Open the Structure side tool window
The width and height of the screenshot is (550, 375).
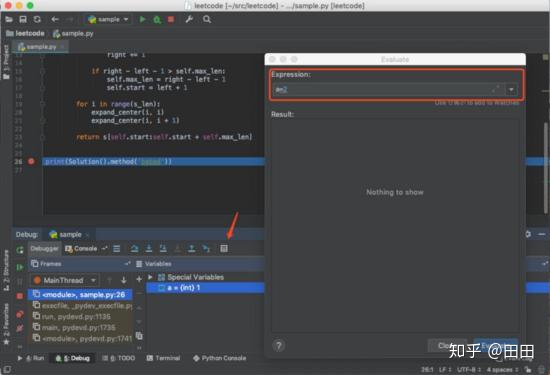(6, 270)
